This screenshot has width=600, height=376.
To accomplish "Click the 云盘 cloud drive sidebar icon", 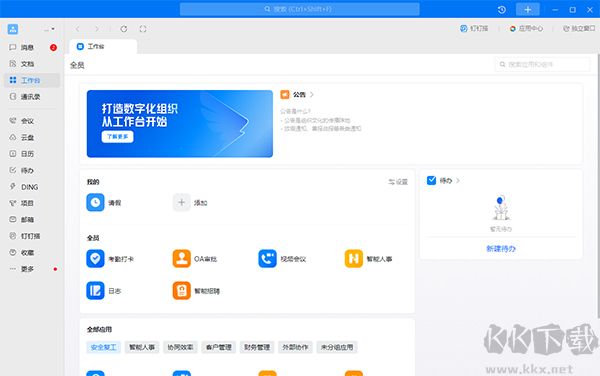I will pyautogui.click(x=13, y=137).
